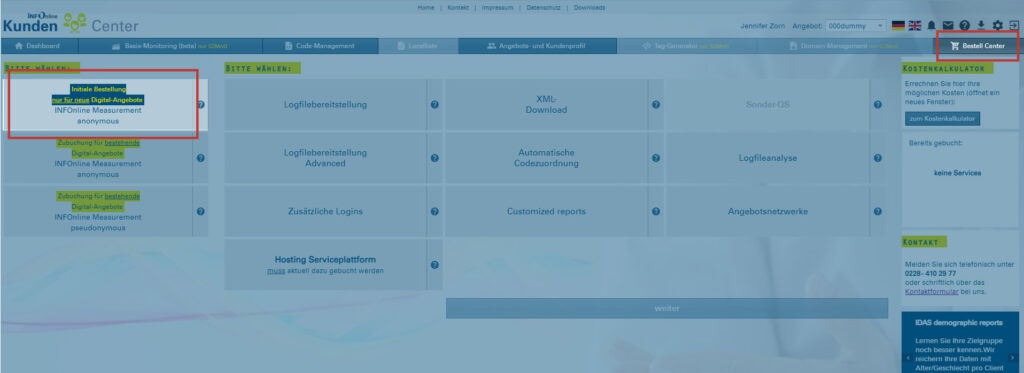Slide IDAS reports banner to previous

tap(907, 358)
